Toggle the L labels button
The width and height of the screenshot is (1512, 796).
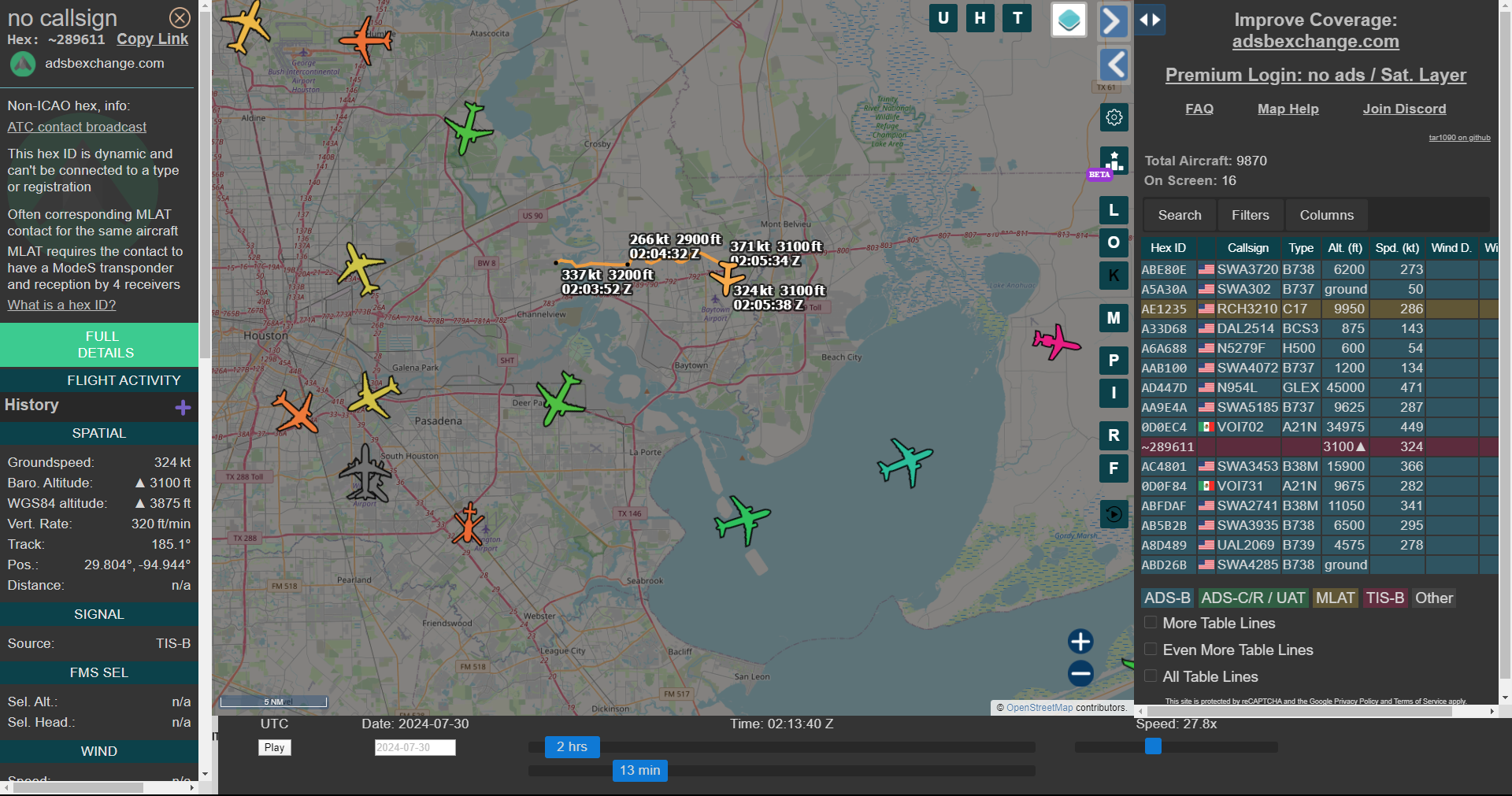pyautogui.click(x=1114, y=210)
